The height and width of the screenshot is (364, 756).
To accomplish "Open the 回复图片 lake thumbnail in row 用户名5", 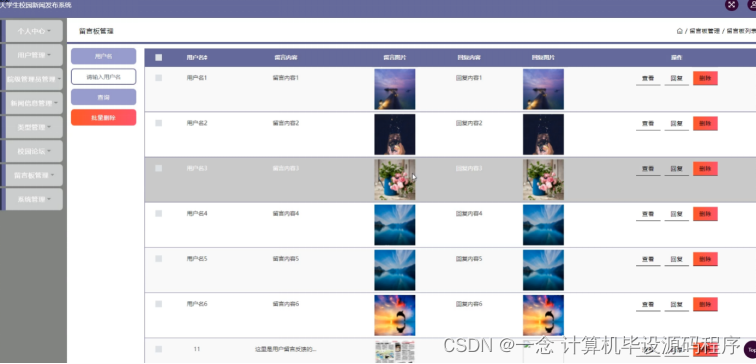I will coord(543,270).
